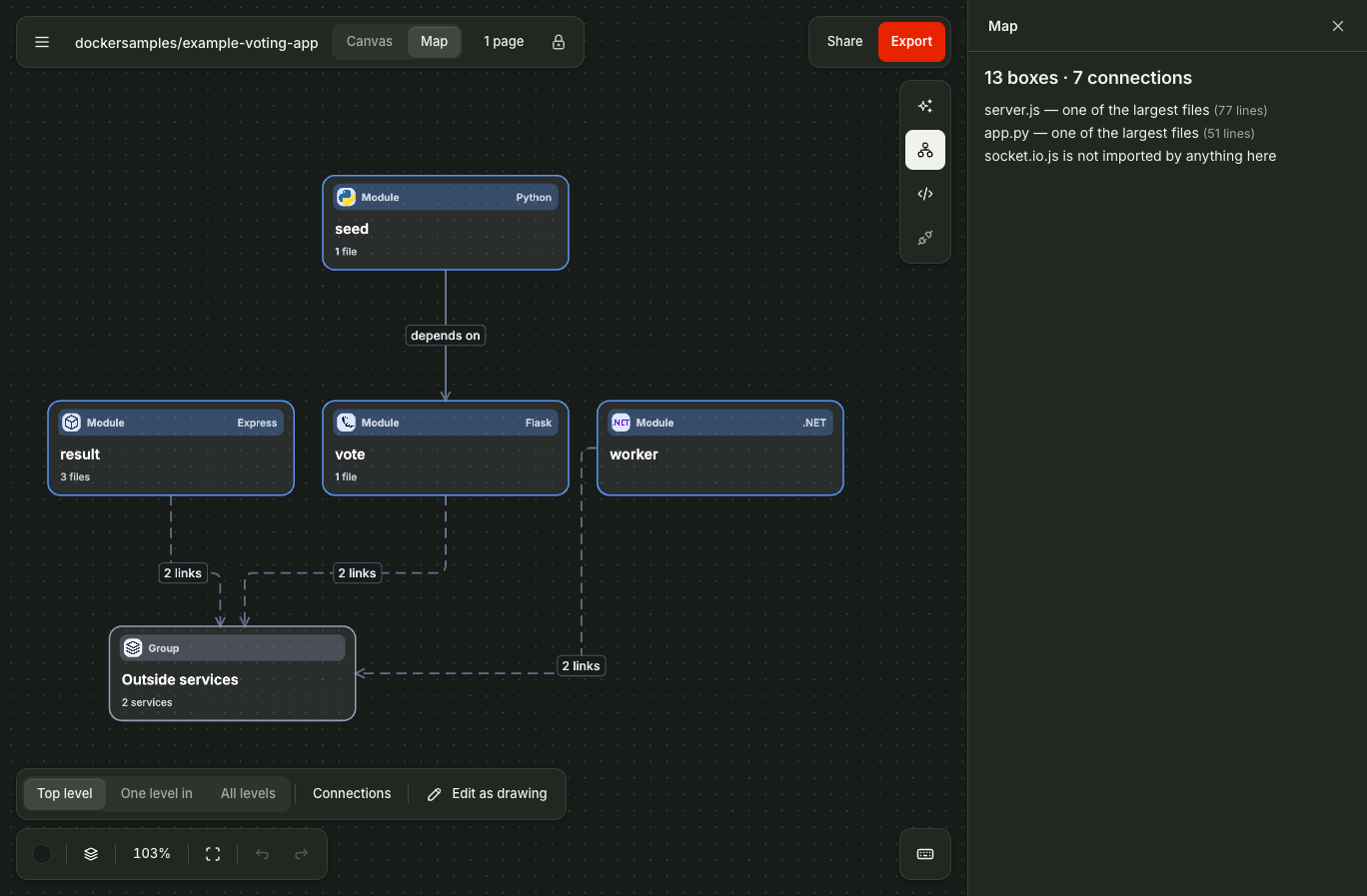Click '2 links' label on worker connection

point(582,666)
